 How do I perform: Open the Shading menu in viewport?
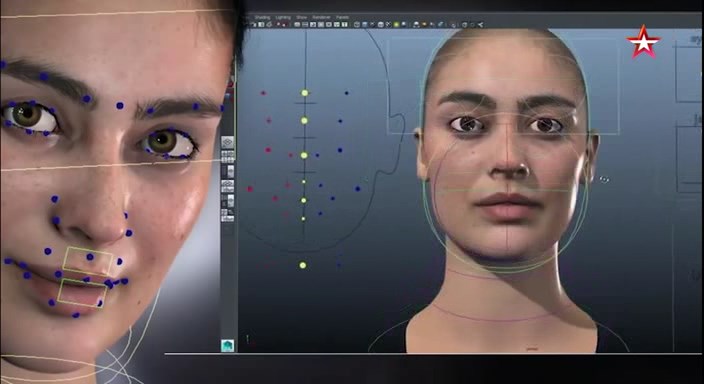point(263,18)
